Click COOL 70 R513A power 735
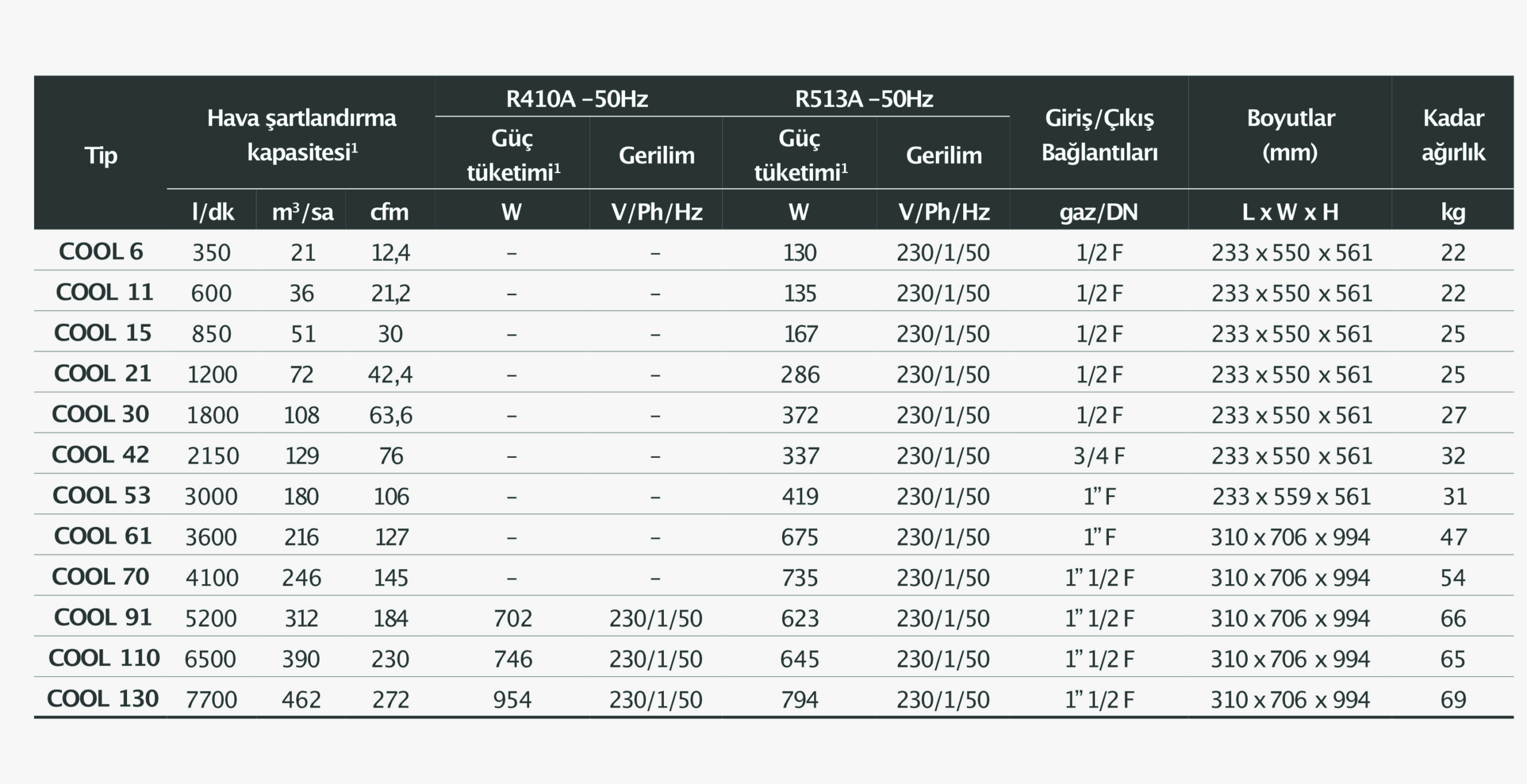 point(800,578)
